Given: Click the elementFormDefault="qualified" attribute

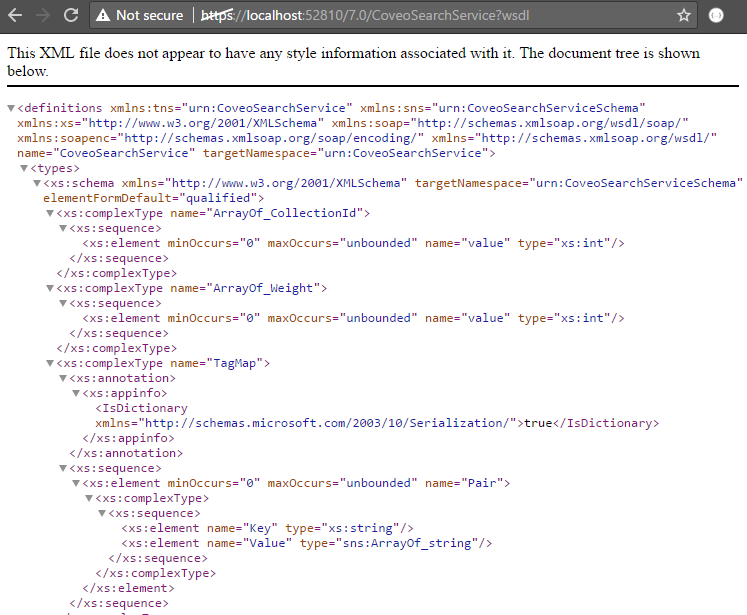Looking at the screenshot, I should pyautogui.click(x=150, y=198).
